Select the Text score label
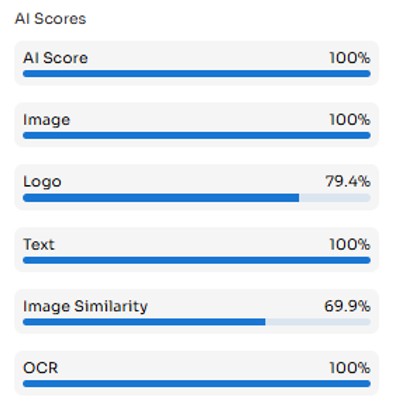 (39, 245)
